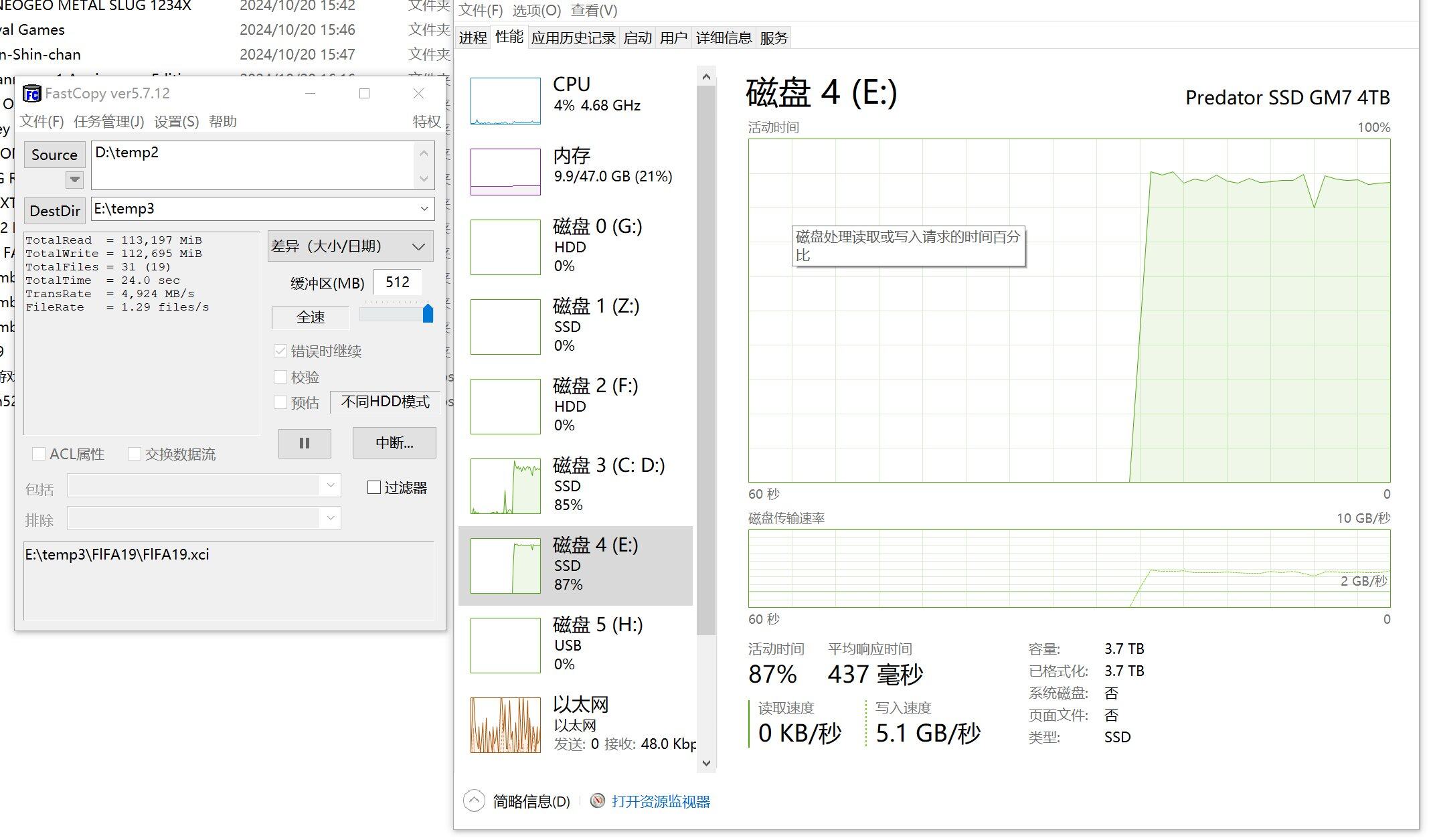Open Task Manager View menu
The height and width of the screenshot is (840, 1429).
pyautogui.click(x=594, y=11)
